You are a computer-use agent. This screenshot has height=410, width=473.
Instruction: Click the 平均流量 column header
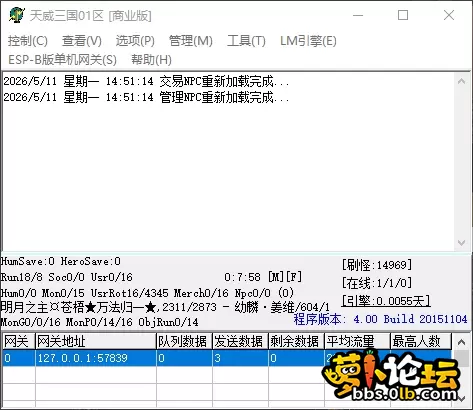point(357,341)
